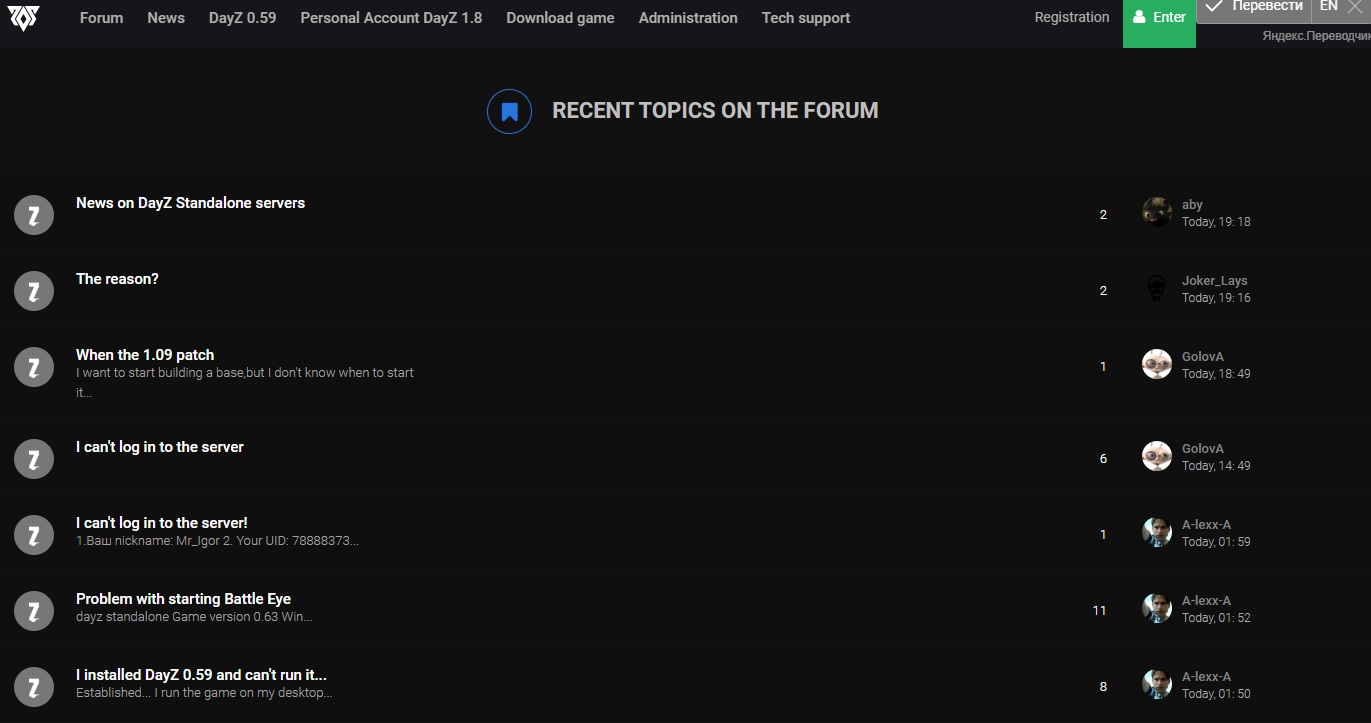Image resolution: width=1371 pixels, height=723 pixels.
Task: Click preview text 'I want to start building a base'
Action: point(245,382)
